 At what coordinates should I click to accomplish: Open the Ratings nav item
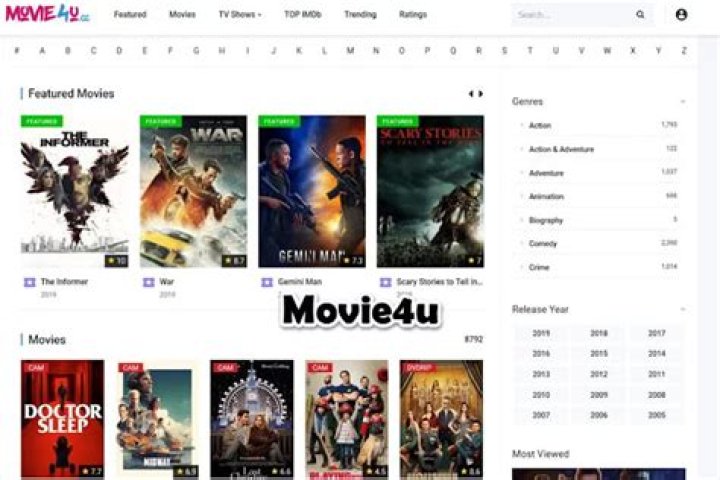point(413,15)
